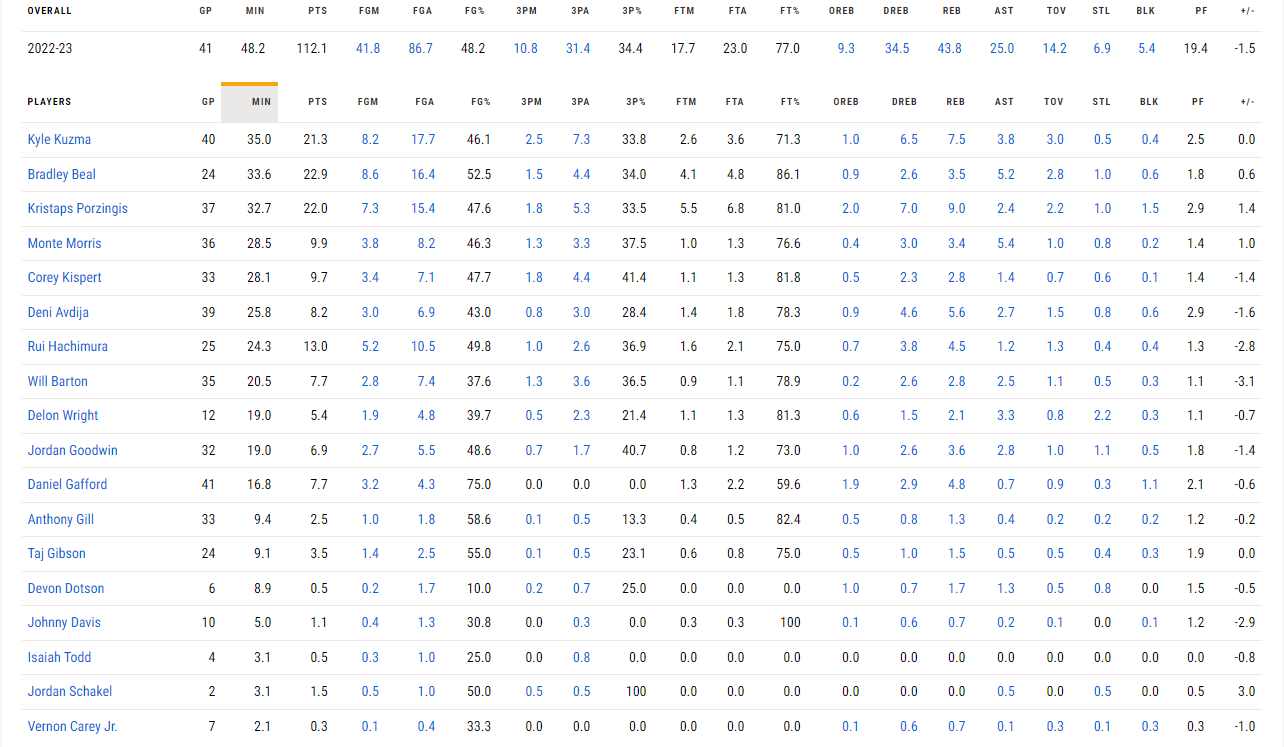This screenshot has width=1284, height=747.
Task: Open the 2022-23 overall FGM value 41.8
Action: click(x=368, y=49)
